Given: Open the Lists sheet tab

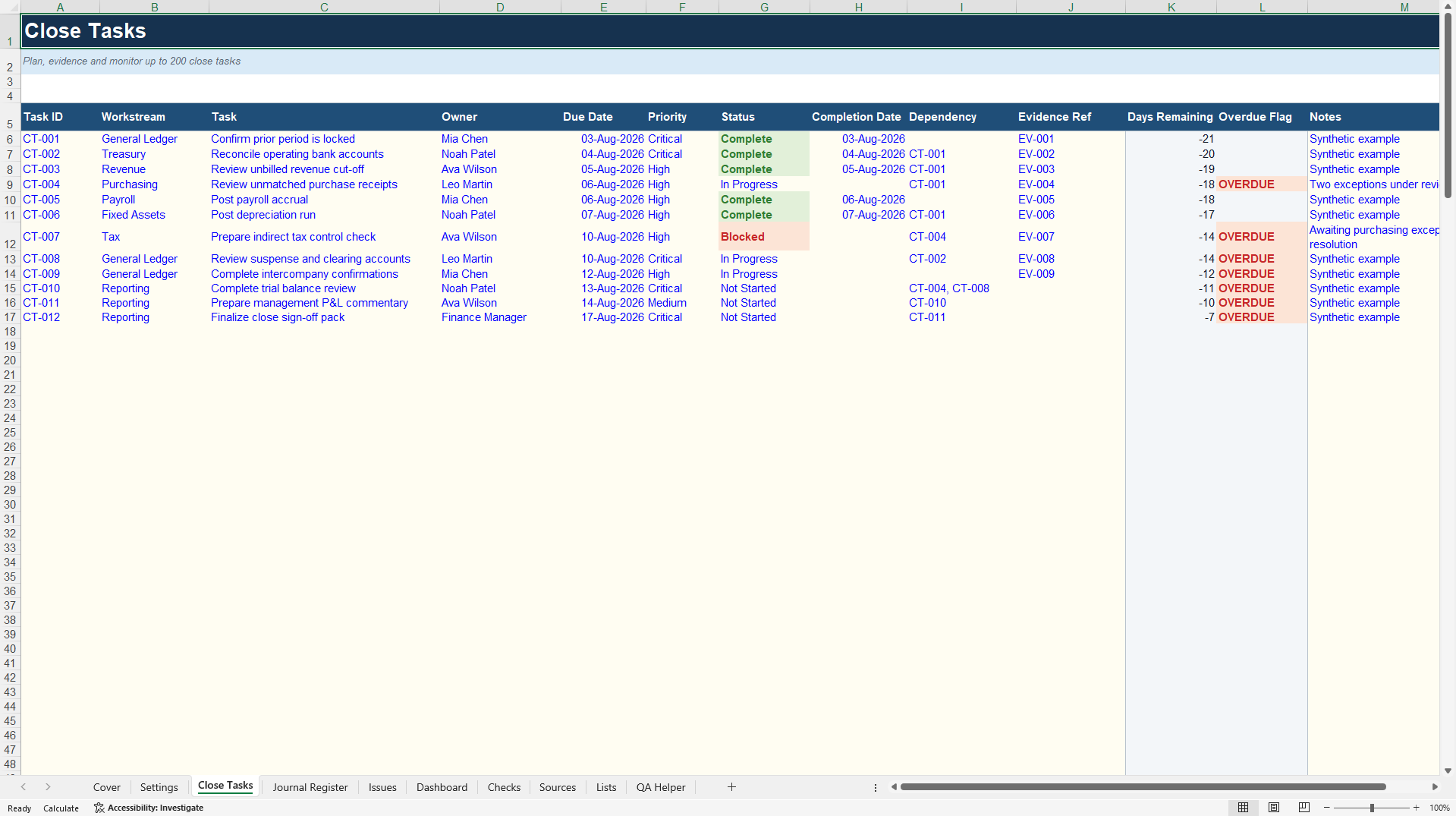Looking at the screenshot, I should pyautogui.click(x=606, y=787).
